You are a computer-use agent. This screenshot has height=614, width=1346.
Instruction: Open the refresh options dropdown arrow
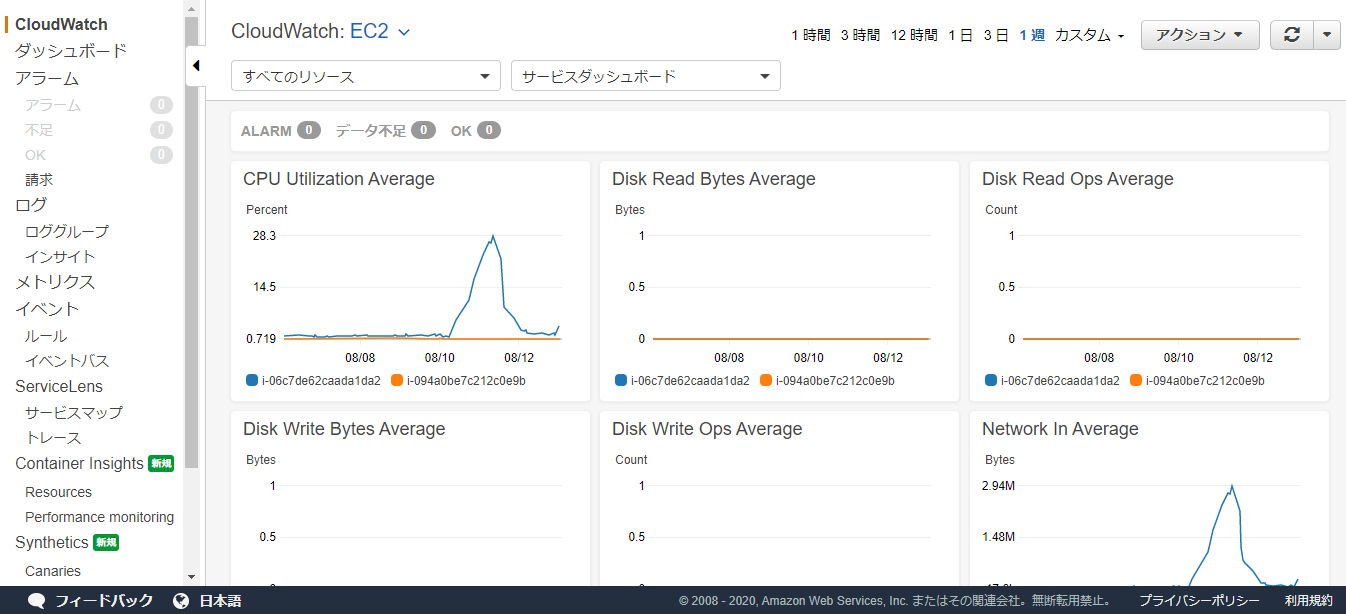coord(1326,34)
